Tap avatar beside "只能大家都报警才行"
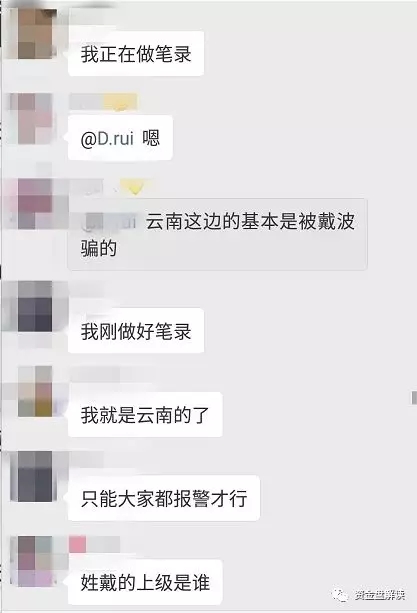Screen dimensions: 417x613 pos(35,476)
